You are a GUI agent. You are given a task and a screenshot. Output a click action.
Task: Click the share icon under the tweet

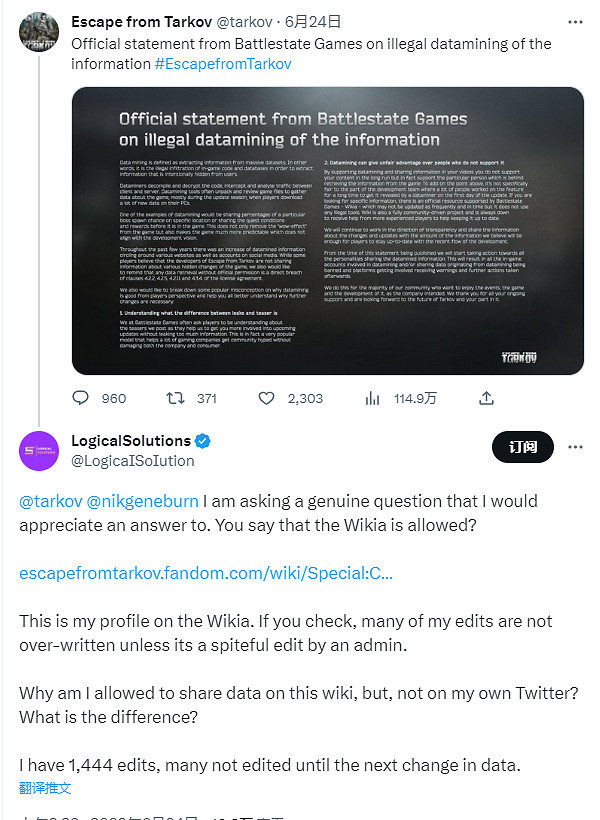click(x=486, y=398)
